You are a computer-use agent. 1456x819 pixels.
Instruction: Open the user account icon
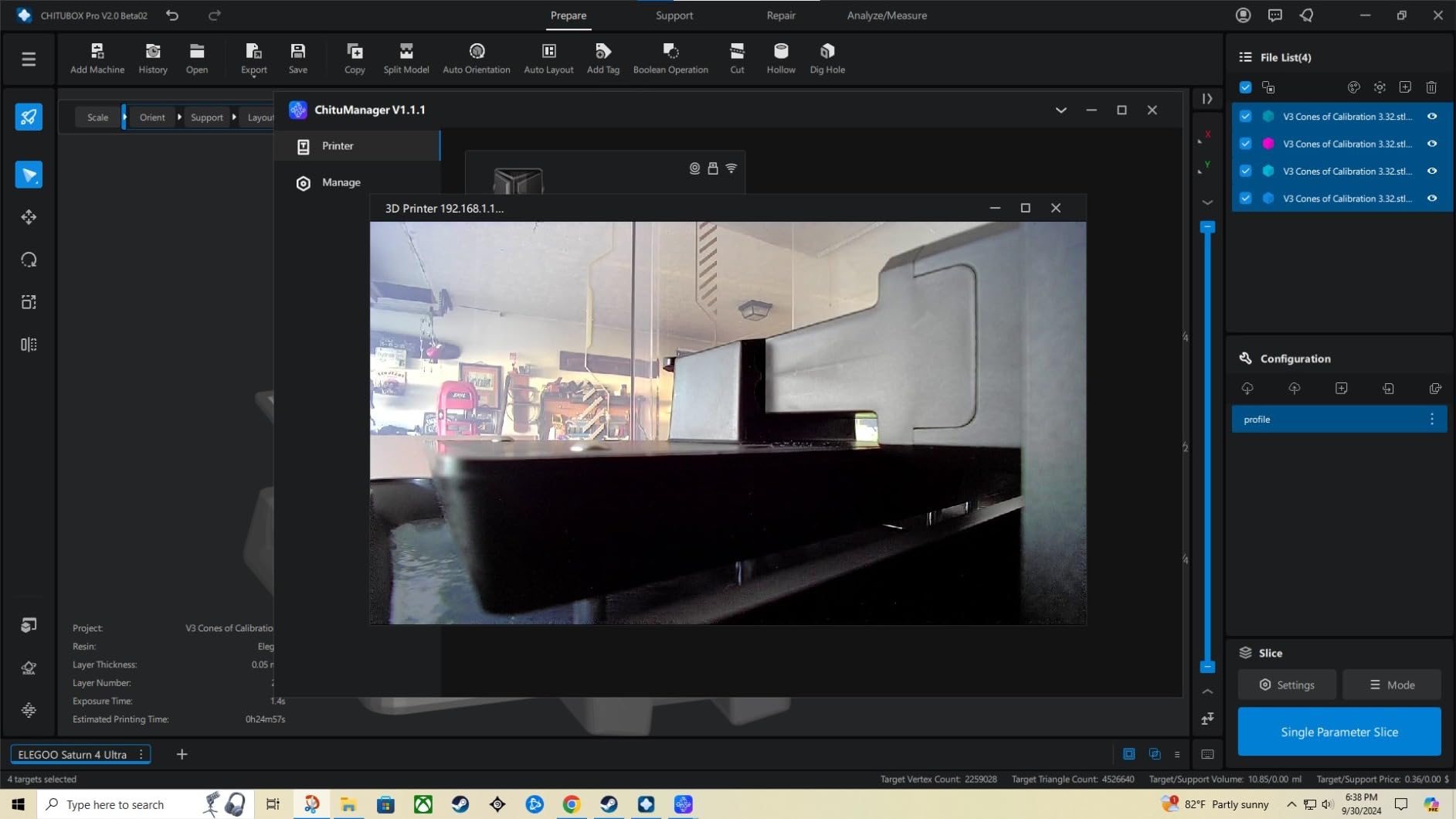pos(1244,15)
